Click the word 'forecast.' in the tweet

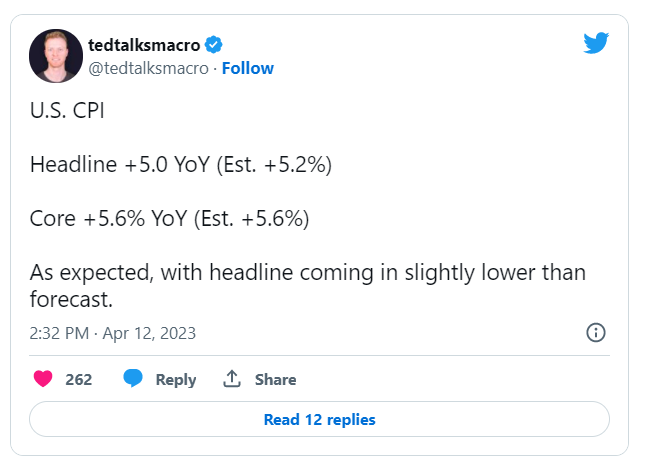[71, 299]
